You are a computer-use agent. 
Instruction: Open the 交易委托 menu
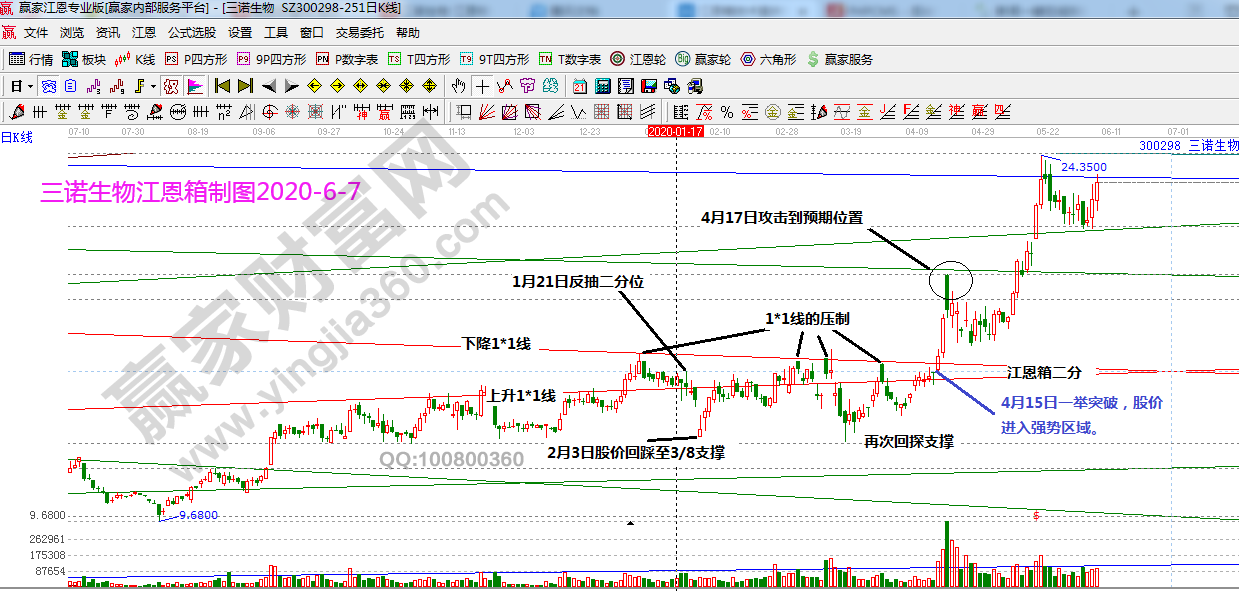[x=359, y=32]
